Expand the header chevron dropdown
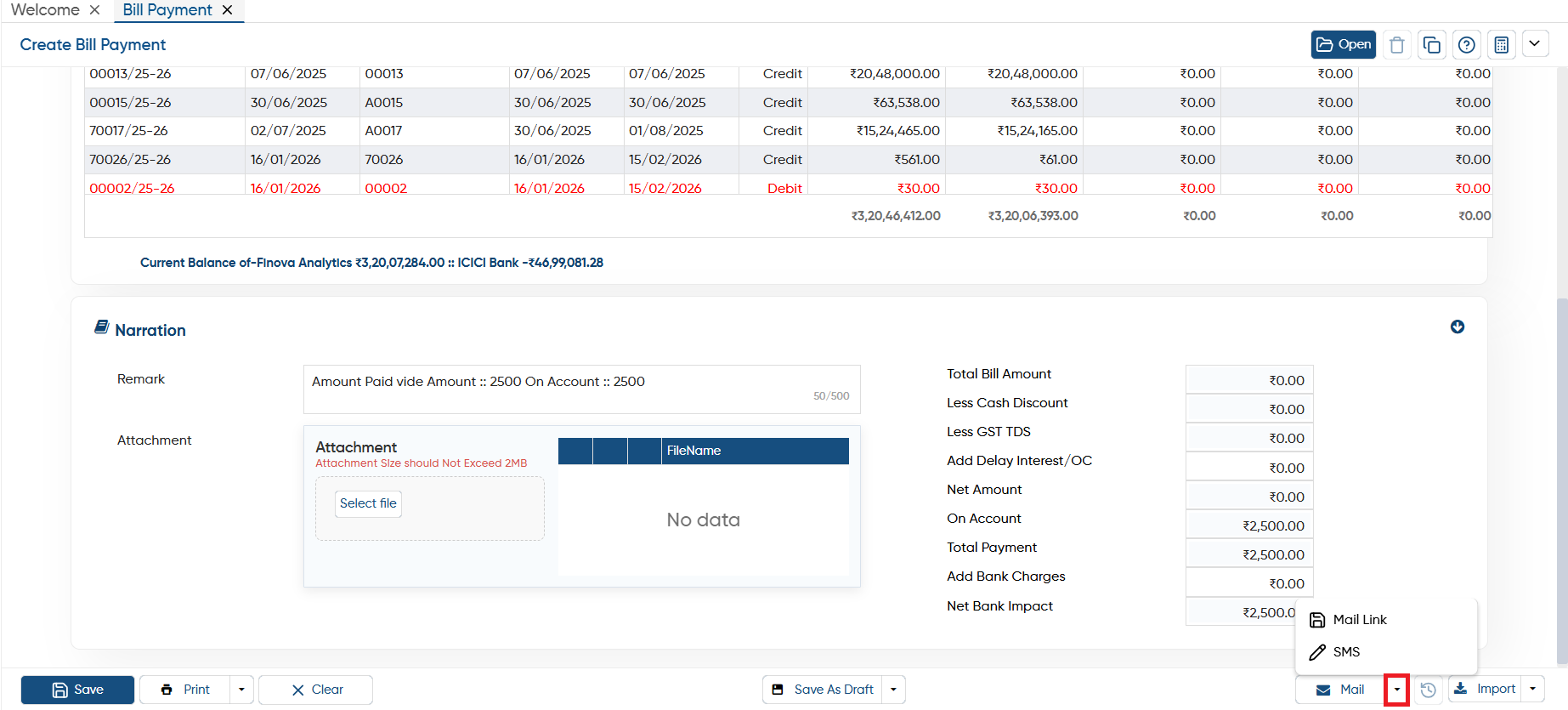 1535,44
